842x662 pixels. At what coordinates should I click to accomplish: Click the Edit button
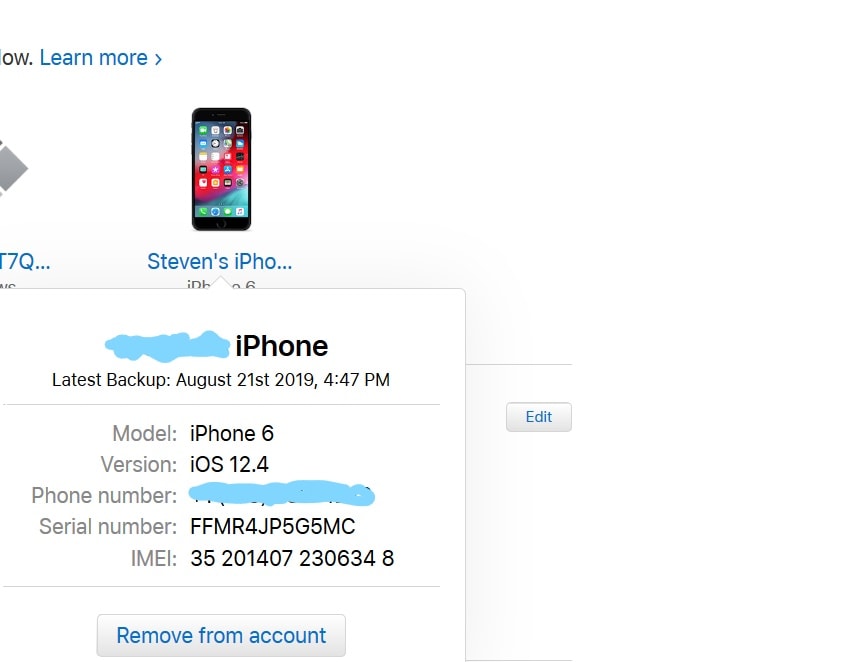pyautogui.click(x=539, y=417)
